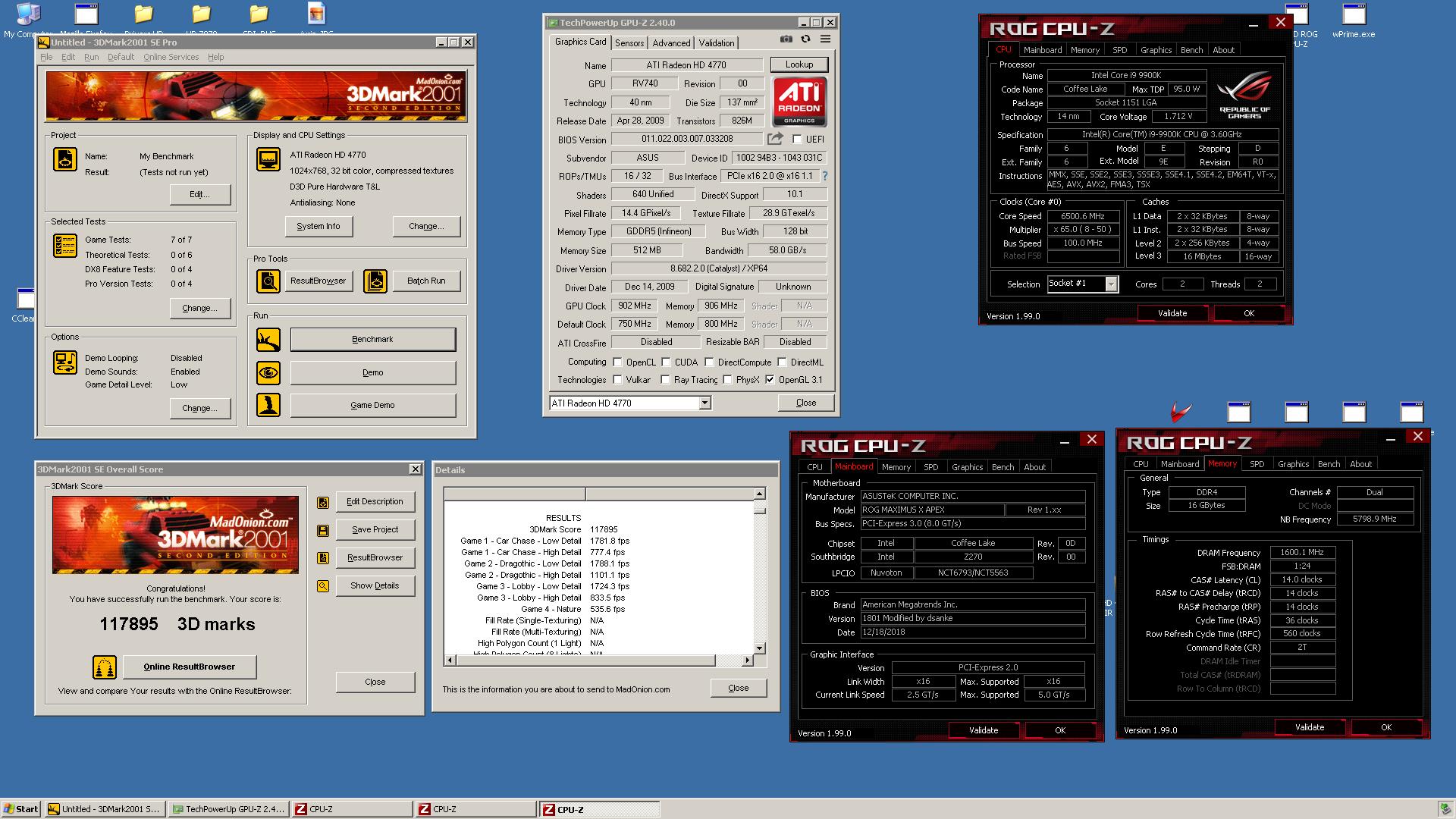This screenshot has width=1456, height=819.
Task: Open the GPU-Z hamburger menu icon
Action: (825, 39)
